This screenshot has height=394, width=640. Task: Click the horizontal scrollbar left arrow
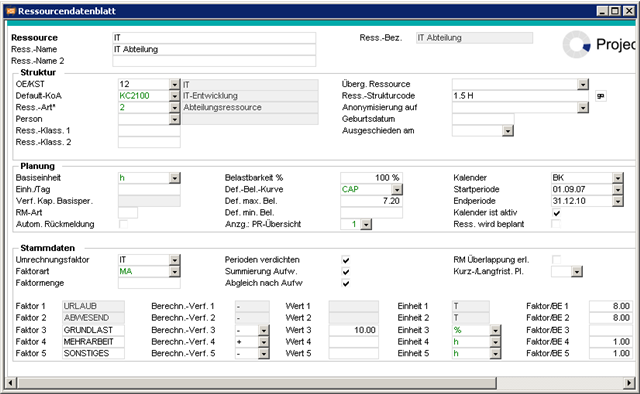11,383
